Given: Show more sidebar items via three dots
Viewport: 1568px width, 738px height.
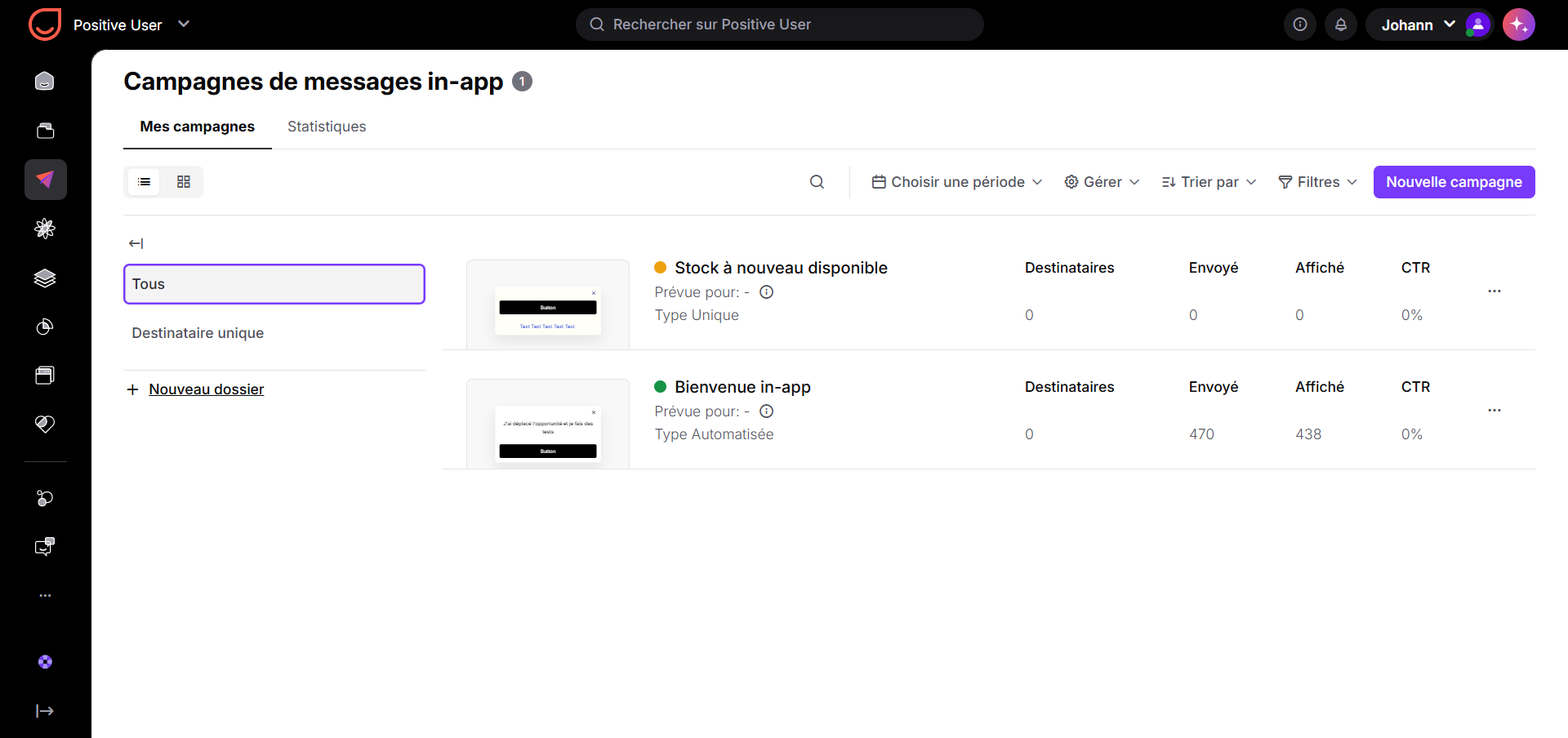Looking at the screenshot, I should [x=45, y=596].
